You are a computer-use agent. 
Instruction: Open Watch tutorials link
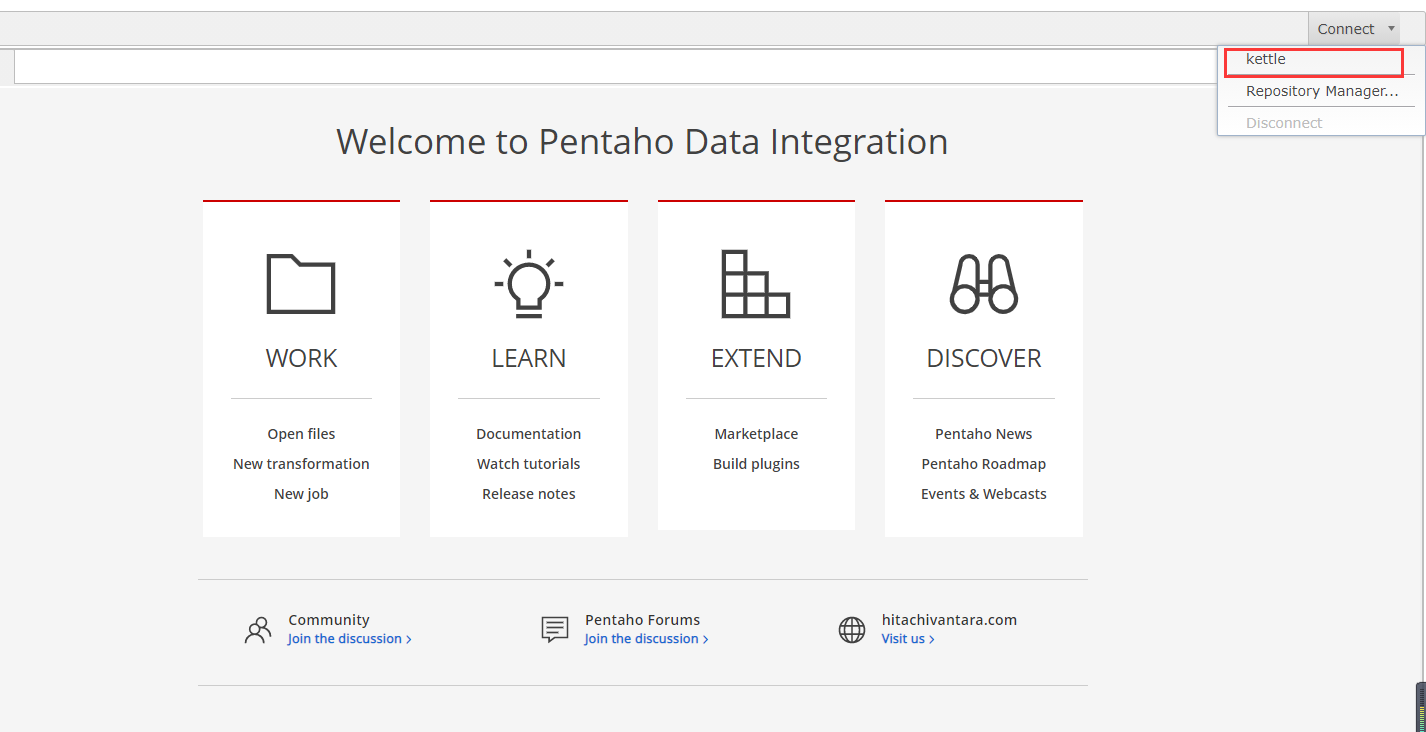pos(529,464)
